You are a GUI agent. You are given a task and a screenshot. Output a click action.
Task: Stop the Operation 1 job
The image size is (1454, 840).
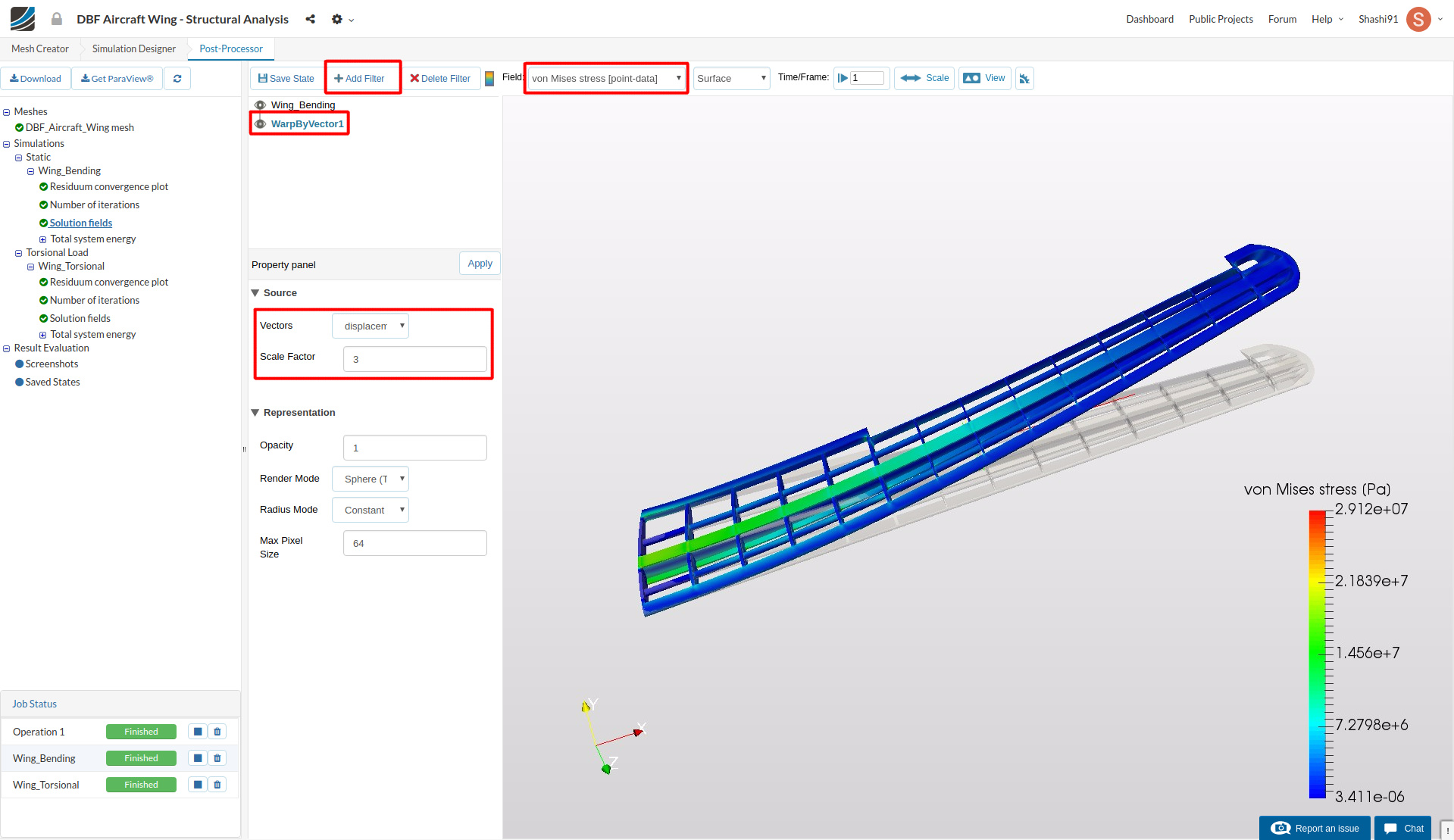click(198, 732)
